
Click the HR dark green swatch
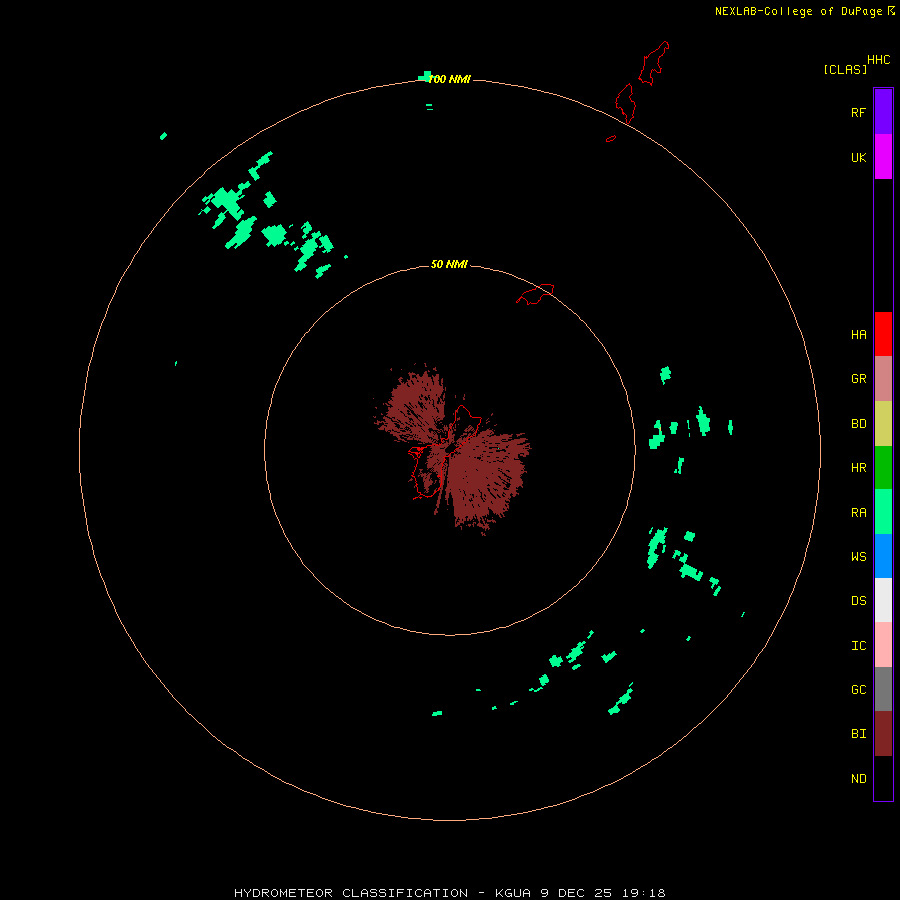click(883, 468)
